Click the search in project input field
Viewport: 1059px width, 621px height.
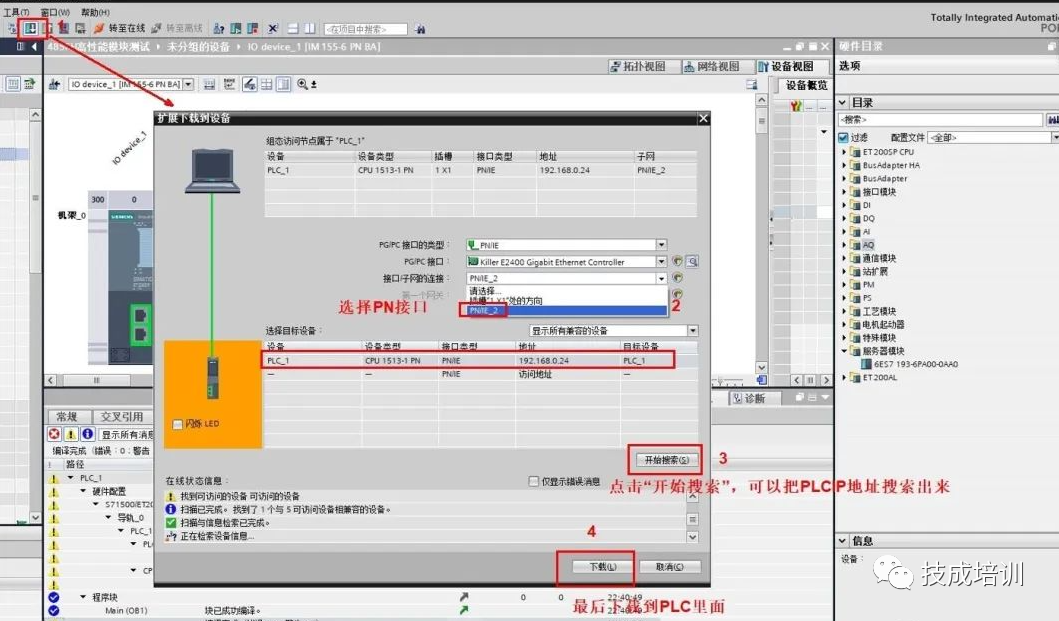[x=365, y=29]
